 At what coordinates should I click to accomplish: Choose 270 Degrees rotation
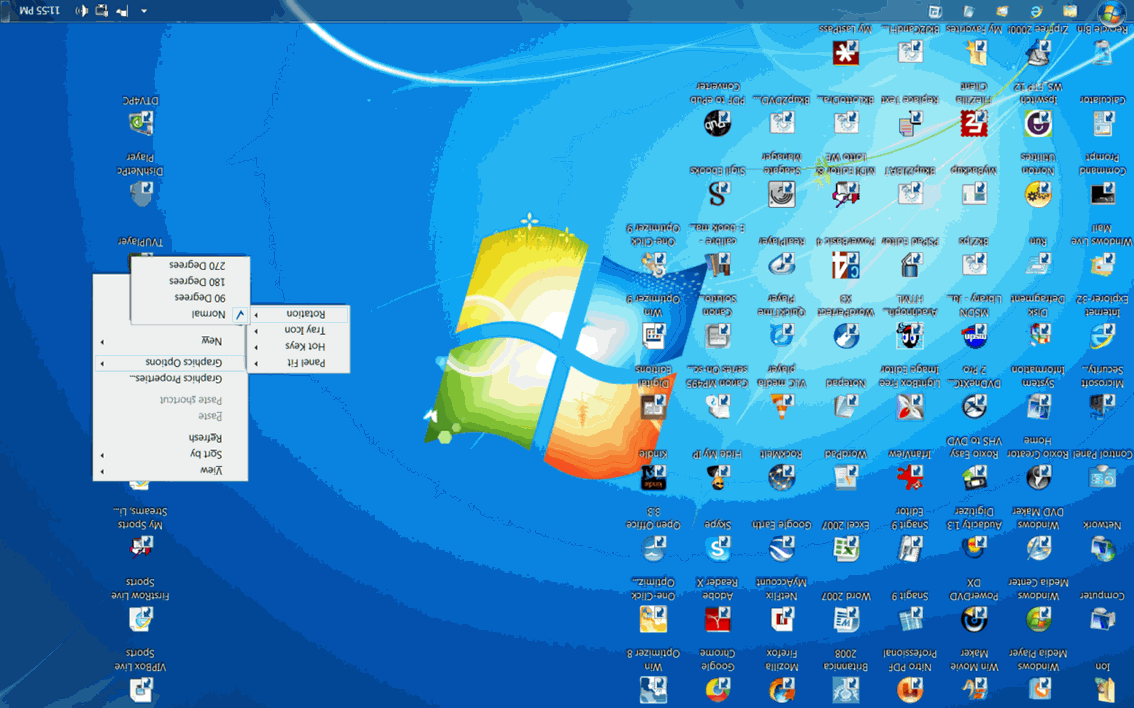190,265
